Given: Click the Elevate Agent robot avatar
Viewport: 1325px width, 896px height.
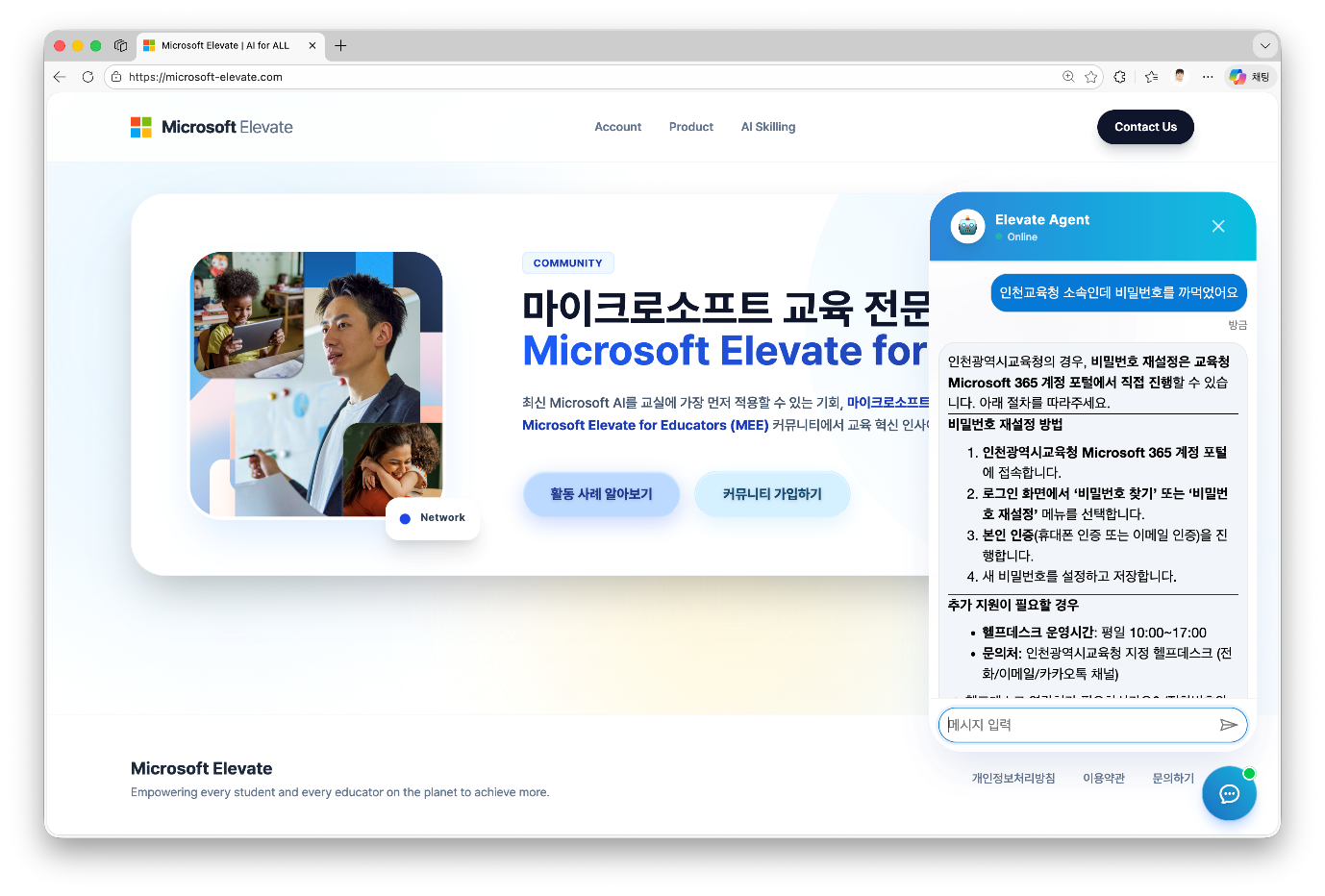Looking at the screenshot, I should [x=967, y=226].
